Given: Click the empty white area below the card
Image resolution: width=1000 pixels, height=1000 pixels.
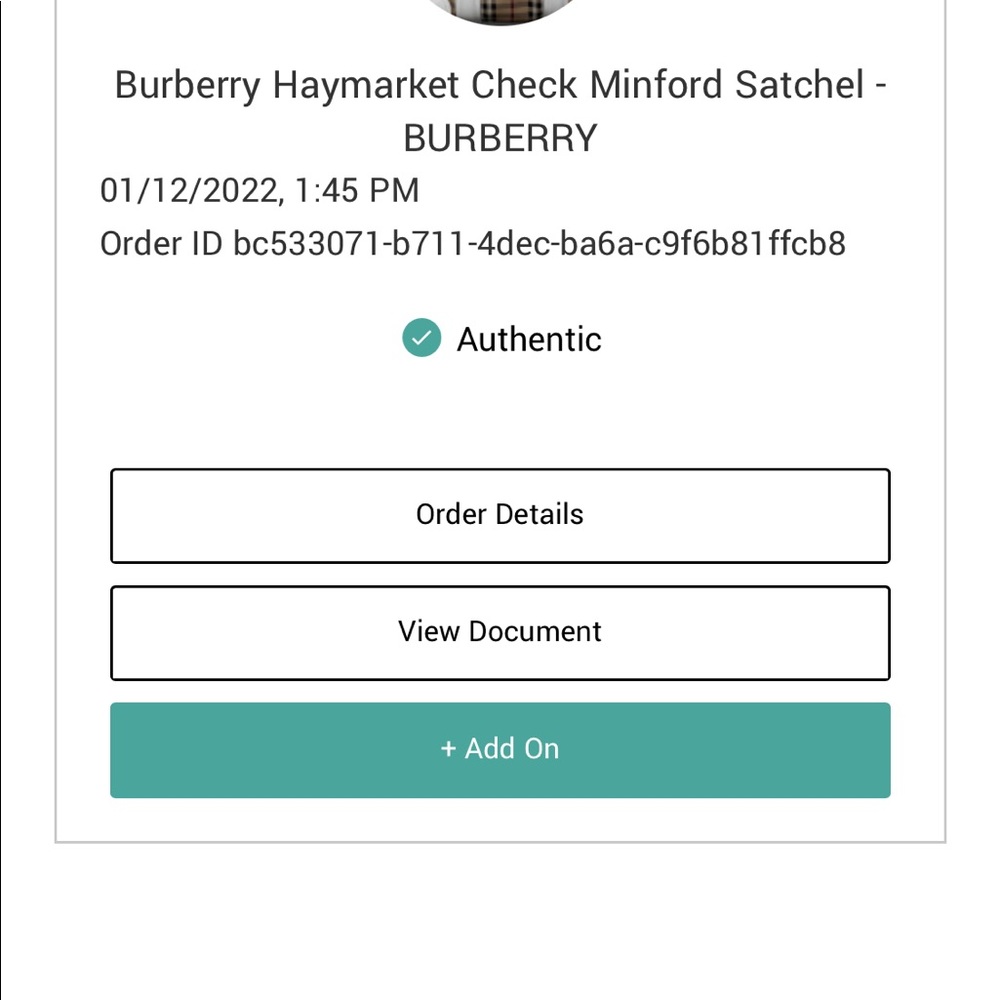Looking at the screenshot, I should pos(500,922).
